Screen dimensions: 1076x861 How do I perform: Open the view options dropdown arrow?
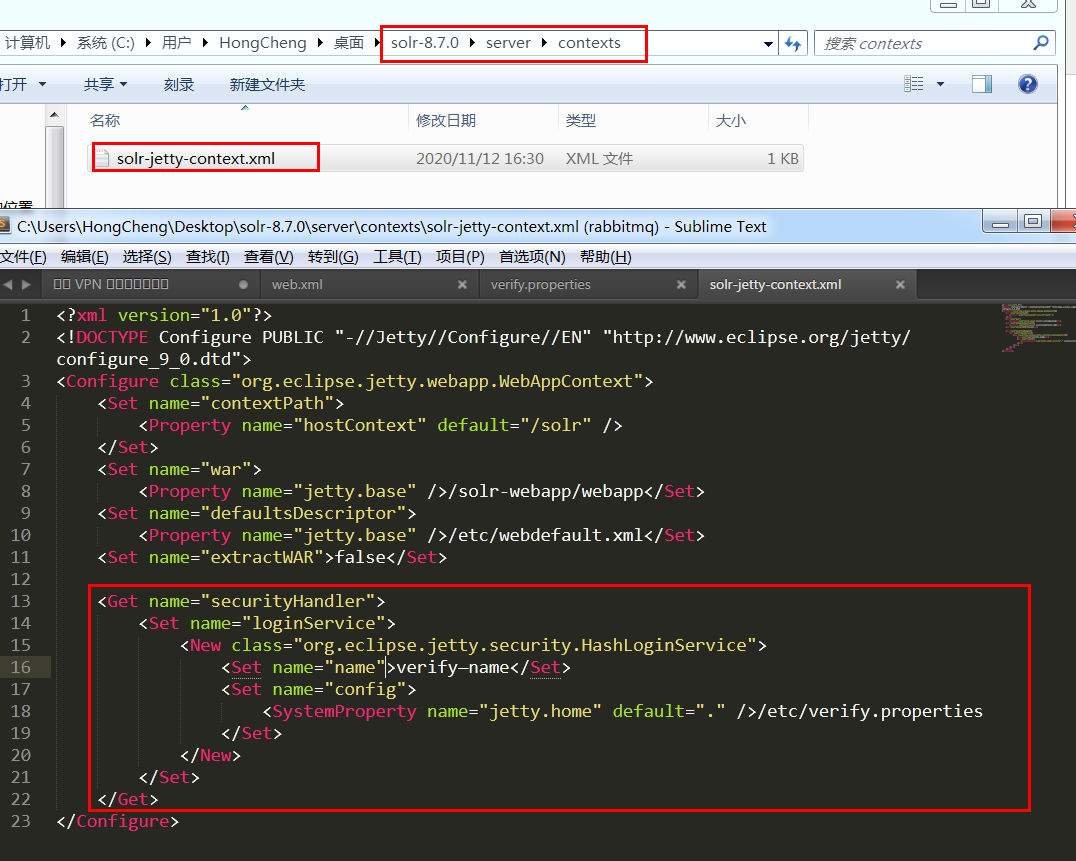(x=940, y=84)
